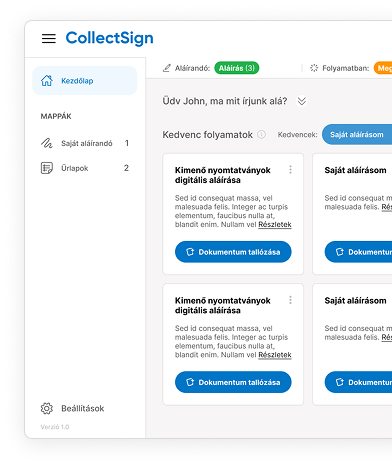Screen dimensions: 392x467
Task: Open the Saját aláírandó folder
Action: [85, 143]
